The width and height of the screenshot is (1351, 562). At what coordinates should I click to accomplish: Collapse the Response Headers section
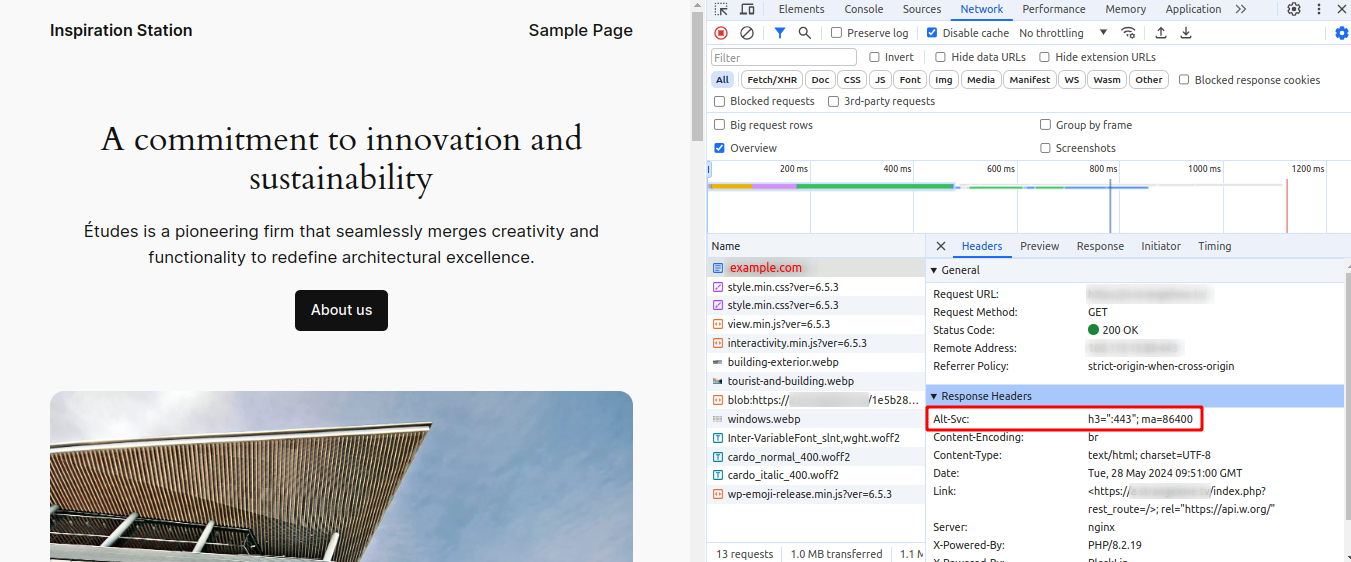pos(986,396)
